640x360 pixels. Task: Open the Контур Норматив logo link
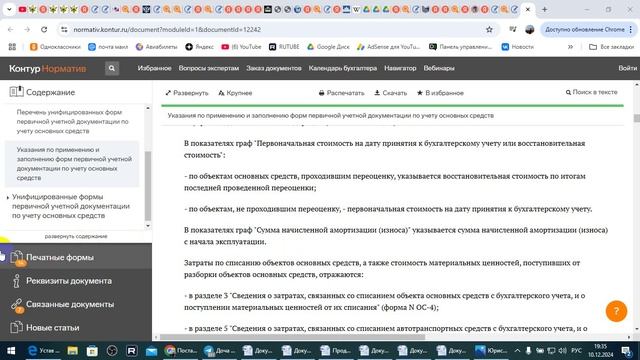pos(48,69)
